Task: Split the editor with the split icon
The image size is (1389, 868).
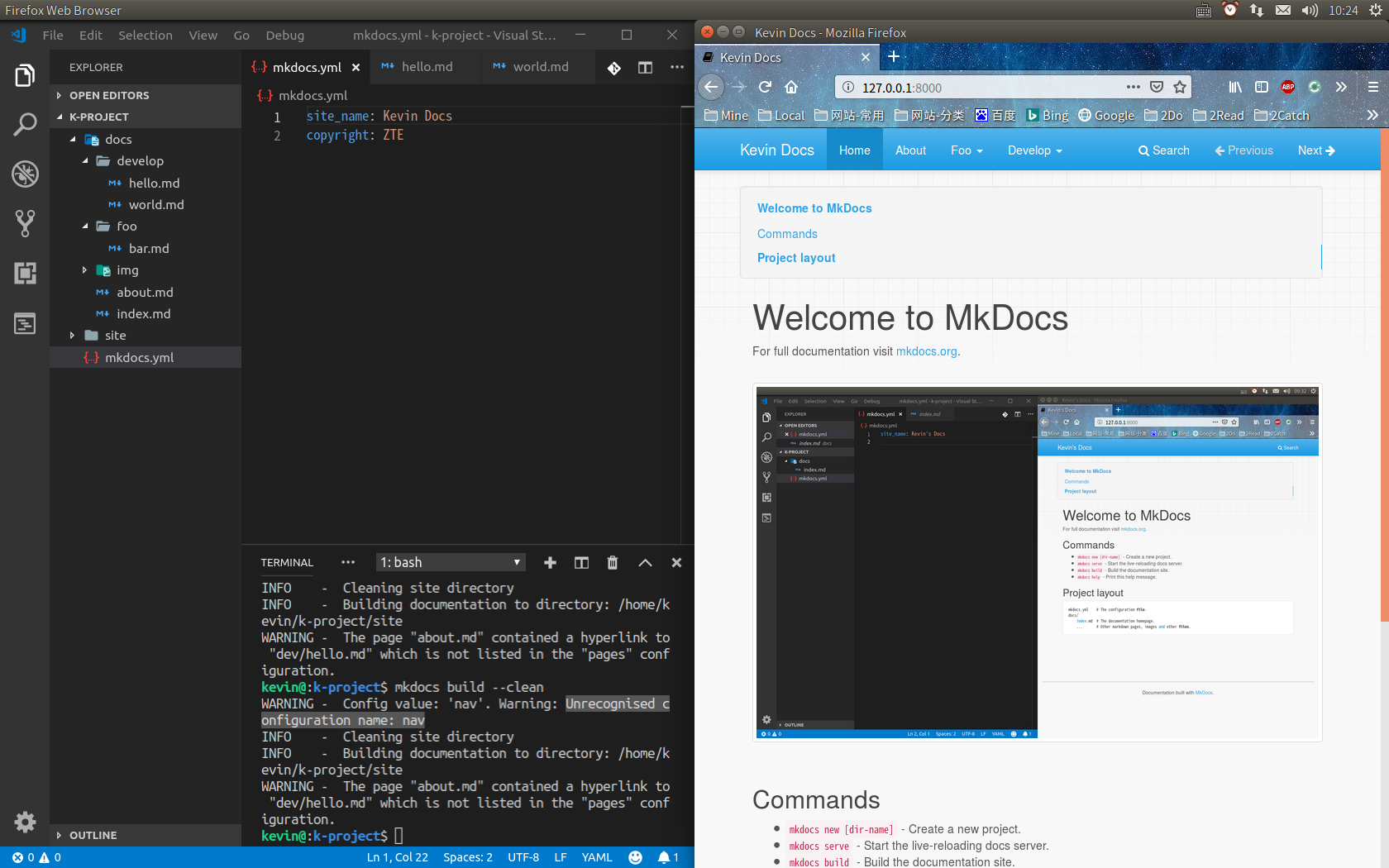Action: (646, 68)
